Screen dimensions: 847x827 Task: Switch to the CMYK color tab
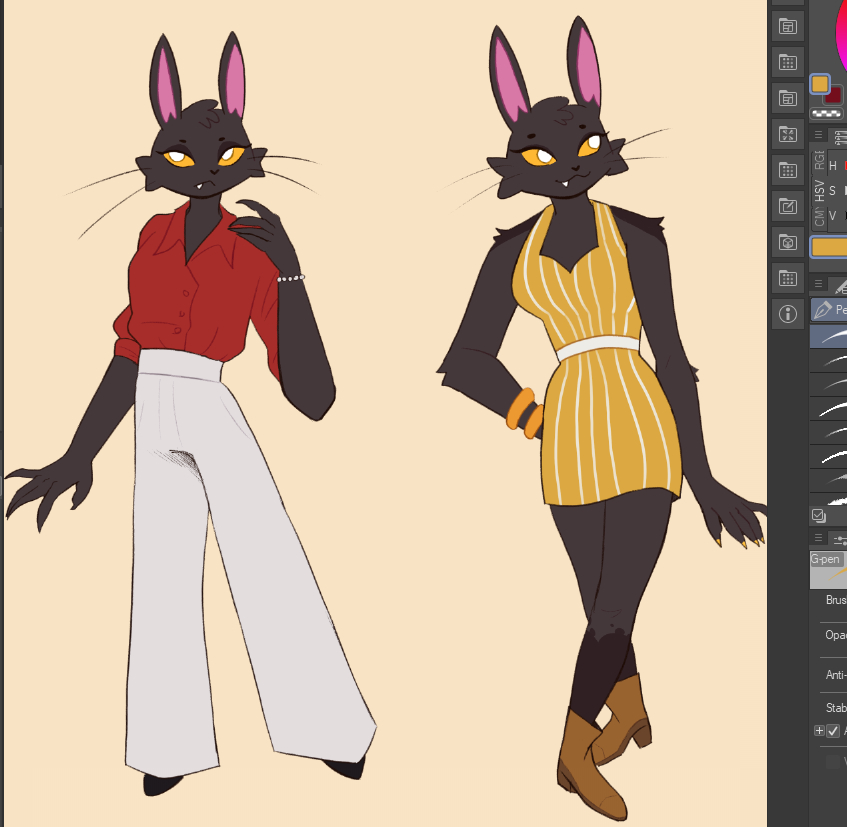coord(819,216)
